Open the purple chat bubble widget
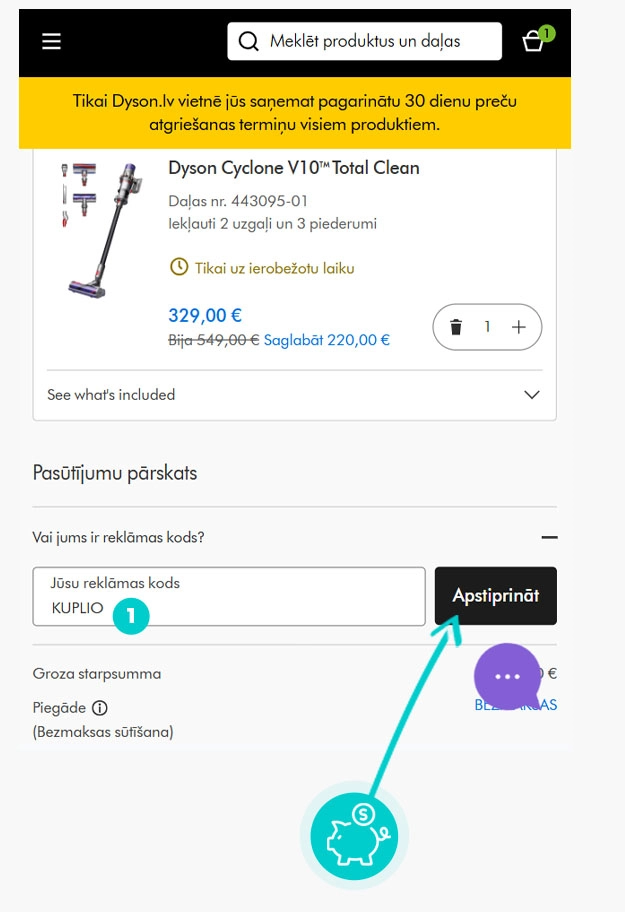625x912 pixels. [x=508, y=676]
